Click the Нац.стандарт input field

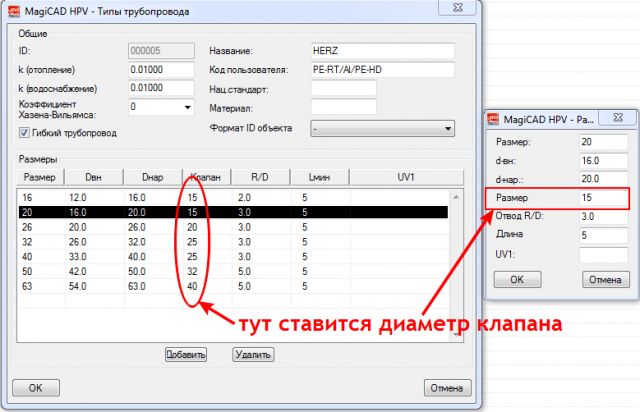[x=343, y=88]
